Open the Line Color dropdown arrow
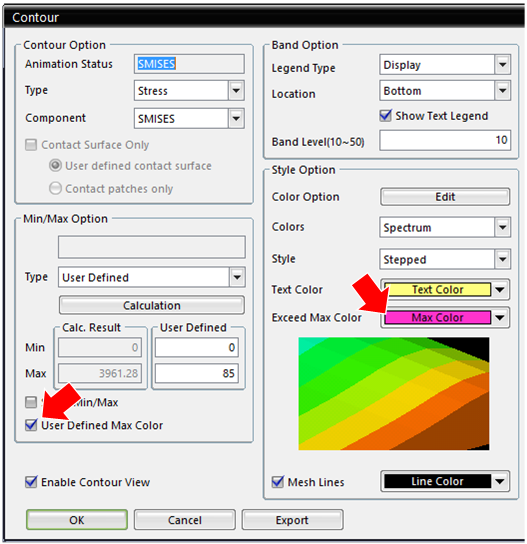 pyautogui.click(x=500, y=481)
